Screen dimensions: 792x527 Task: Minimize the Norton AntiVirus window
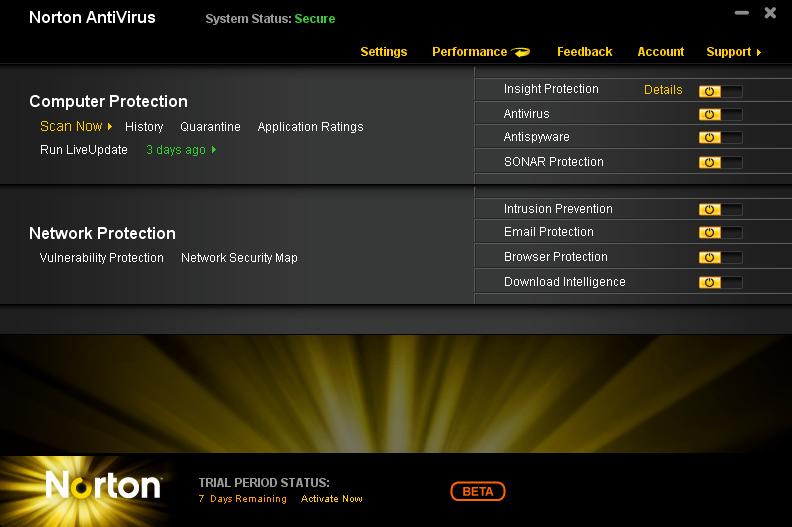click(x=742, y=14)
